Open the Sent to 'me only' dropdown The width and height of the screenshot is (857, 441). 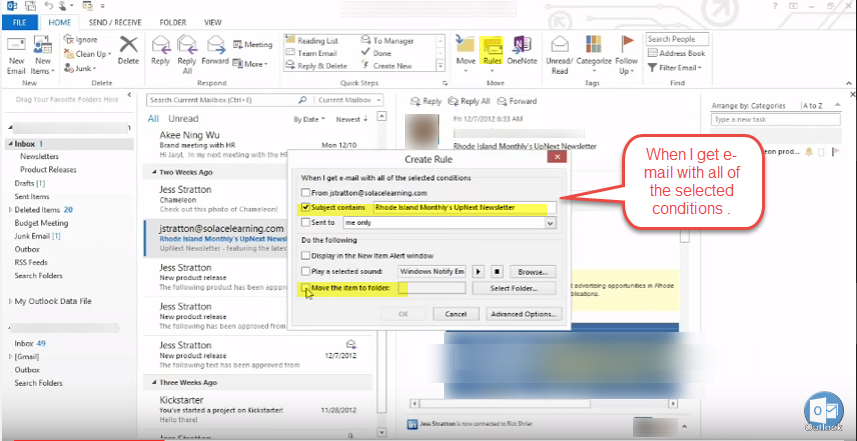click(x=549, y=224)
